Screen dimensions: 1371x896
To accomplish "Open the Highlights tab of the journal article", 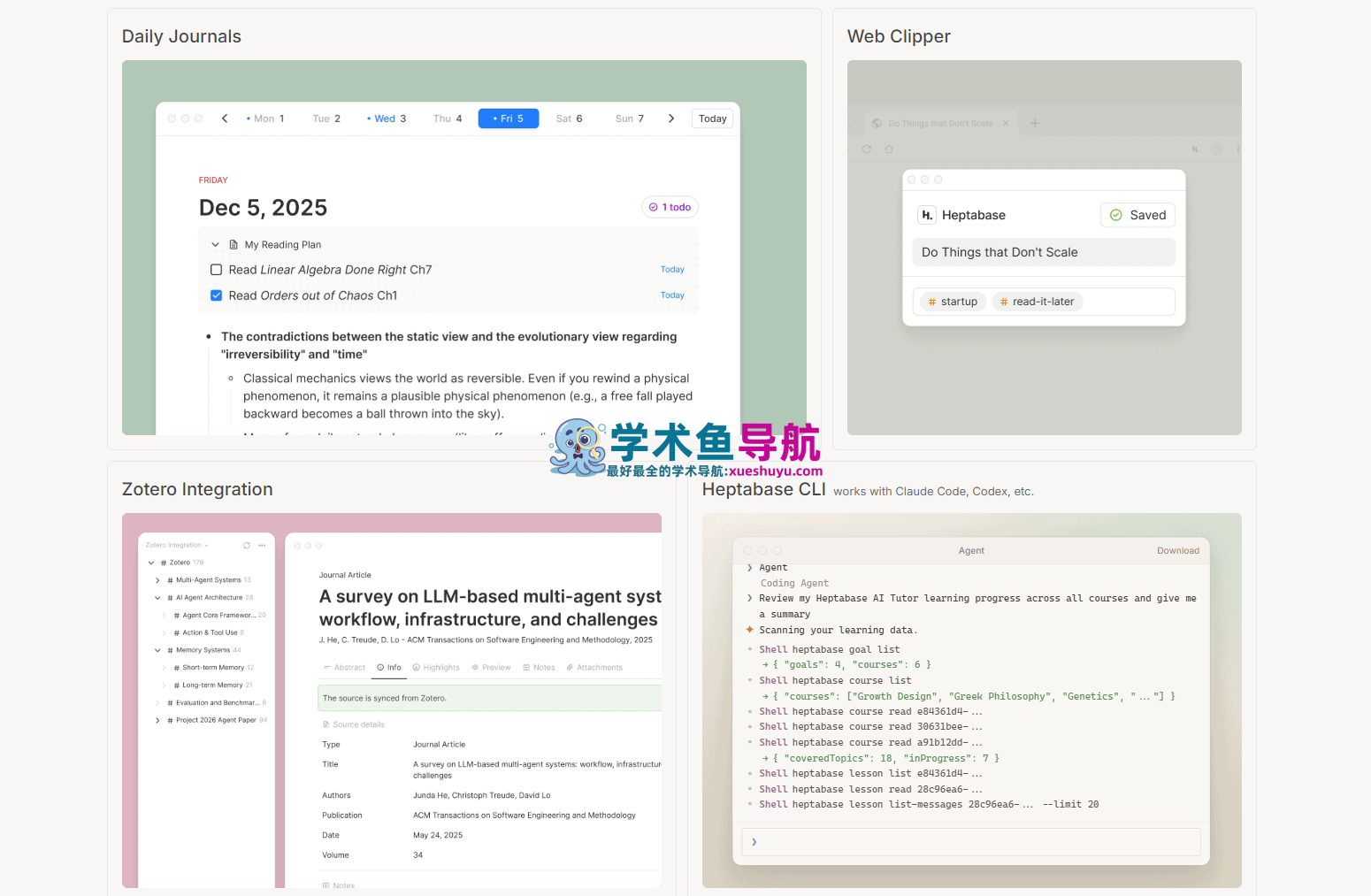I will coord(436,668).
